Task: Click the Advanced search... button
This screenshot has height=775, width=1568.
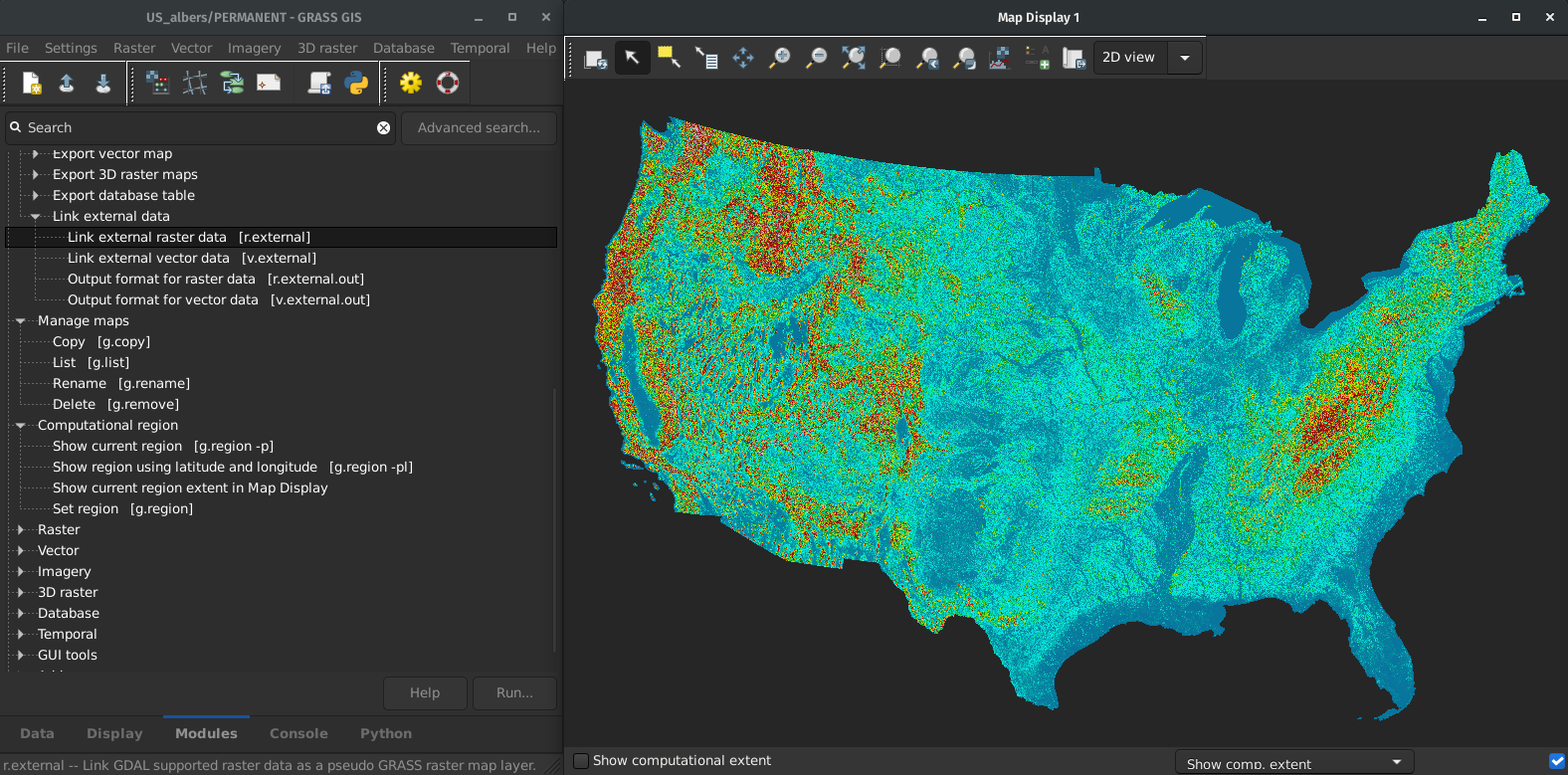Action: coord(479,128)
